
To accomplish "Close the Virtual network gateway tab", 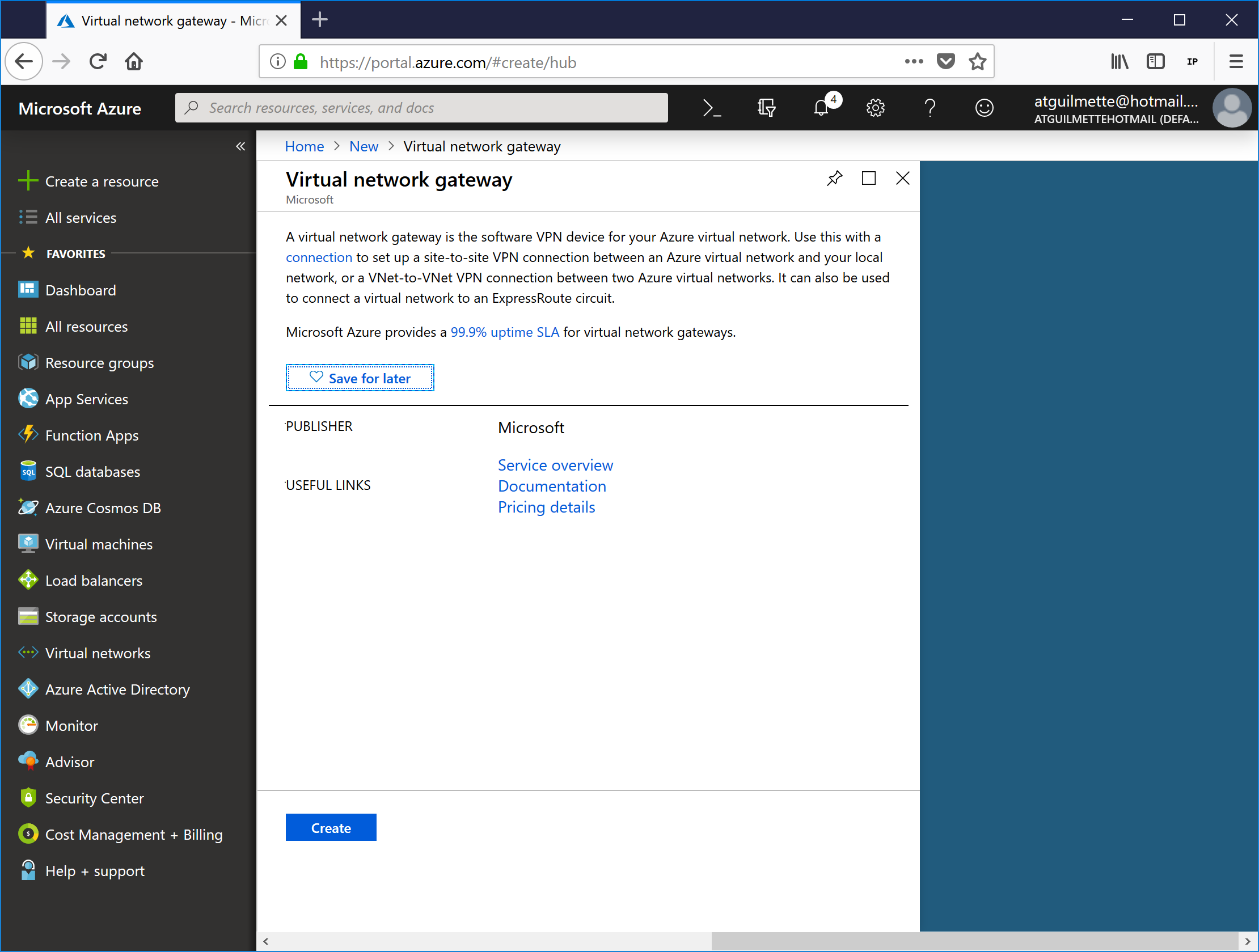I will click(x=281, y=20).
